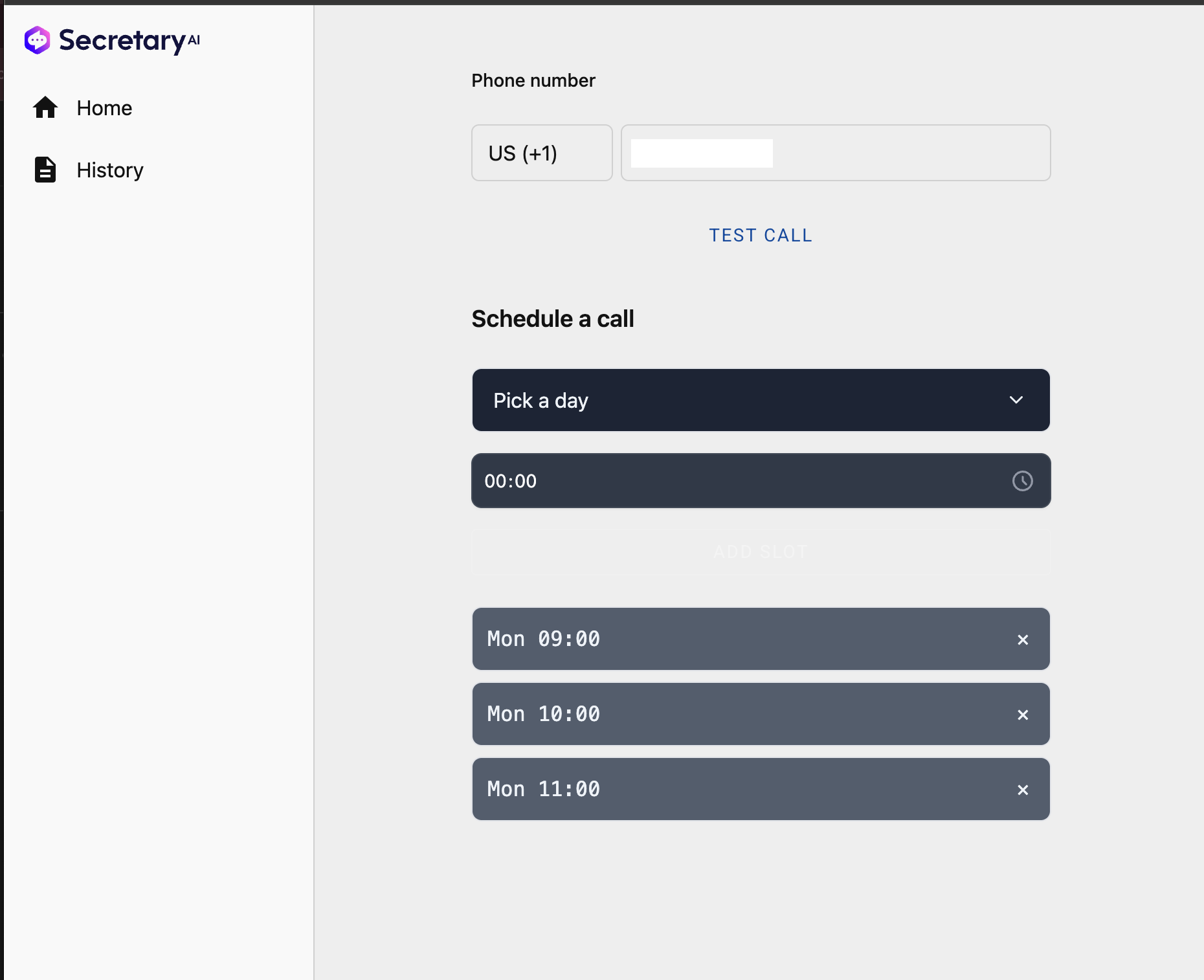
Task: Open the Pick a day dropdown
Action: [x=761, y=400]
